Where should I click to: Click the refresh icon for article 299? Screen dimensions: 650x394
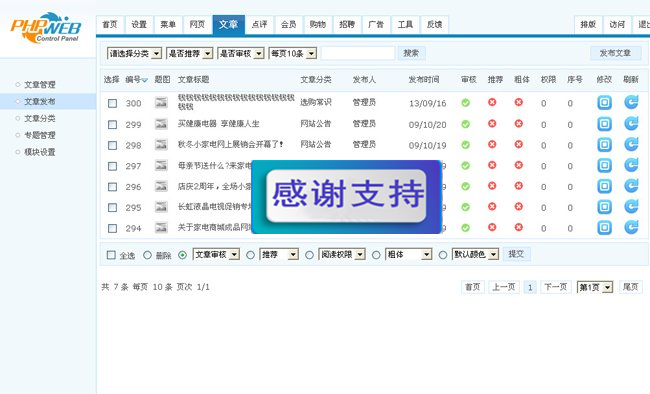coord(631,124)
